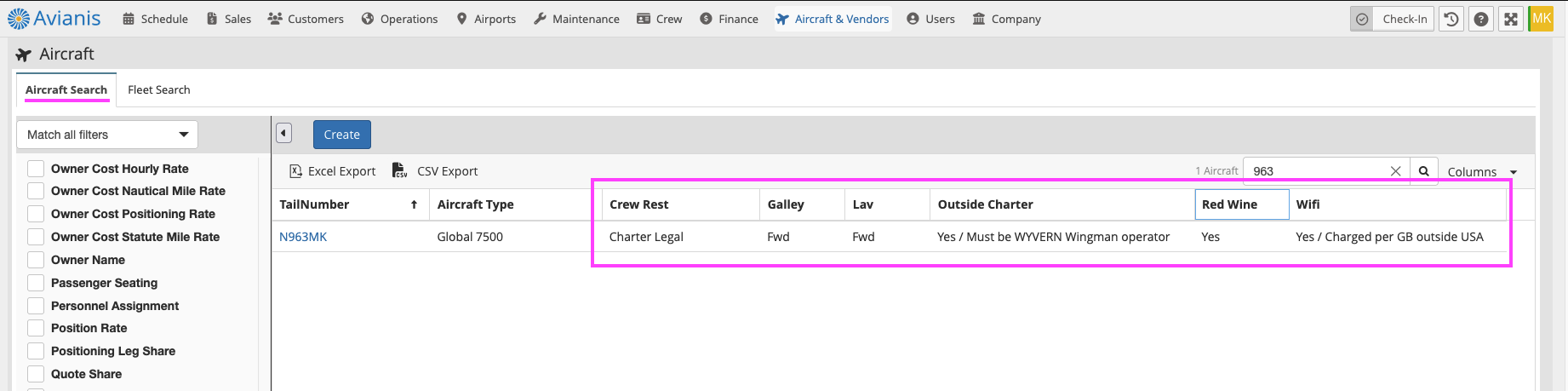1568x391 pixels.
Task: Tick the Passenger Seating checkbox
Action: coord(36,283)
